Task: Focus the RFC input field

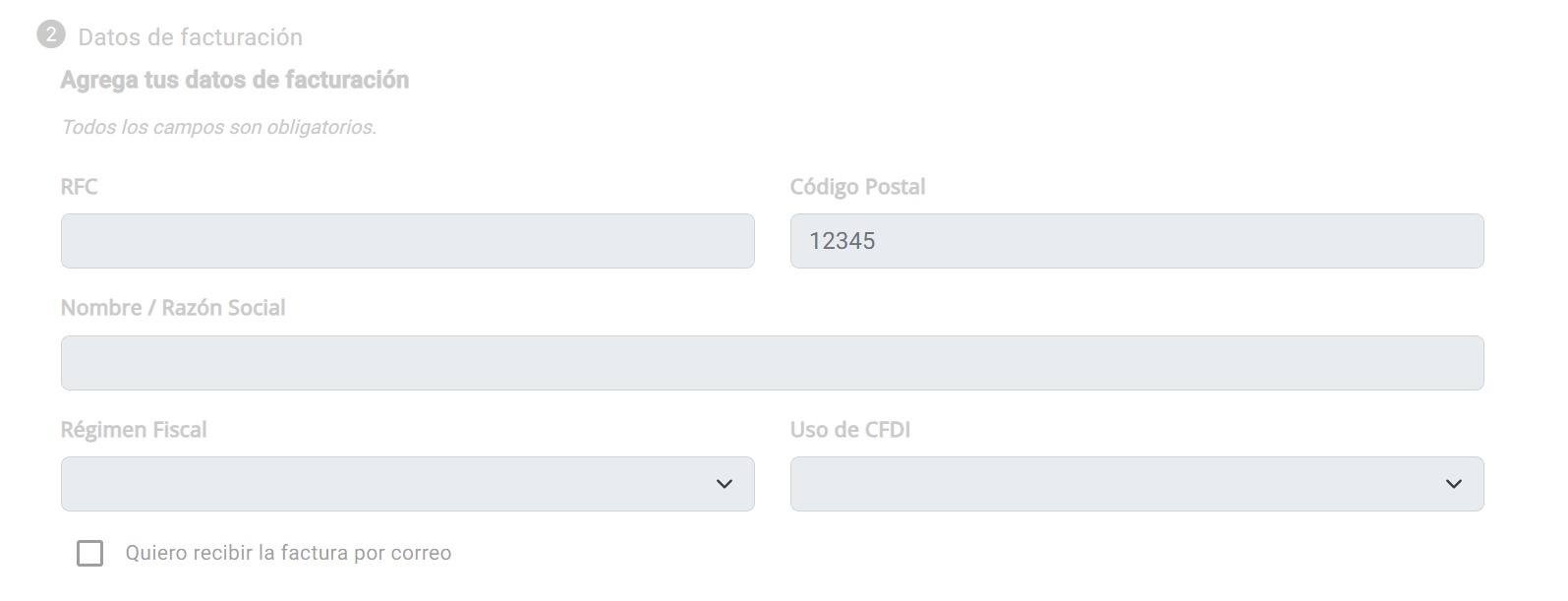Action: point(407,241)
